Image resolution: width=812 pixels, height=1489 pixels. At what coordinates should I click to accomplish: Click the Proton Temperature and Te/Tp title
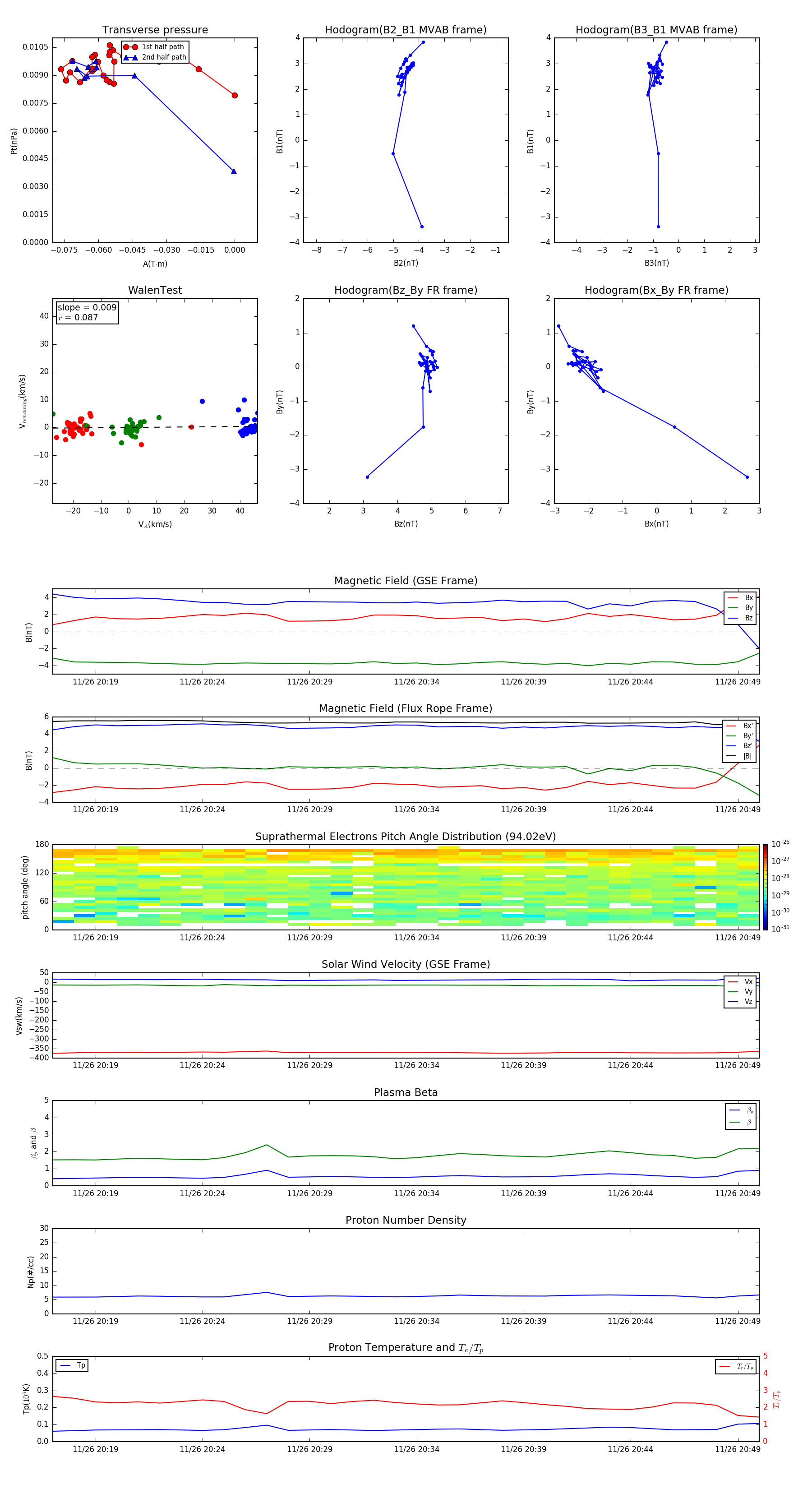pos(406,1347)
